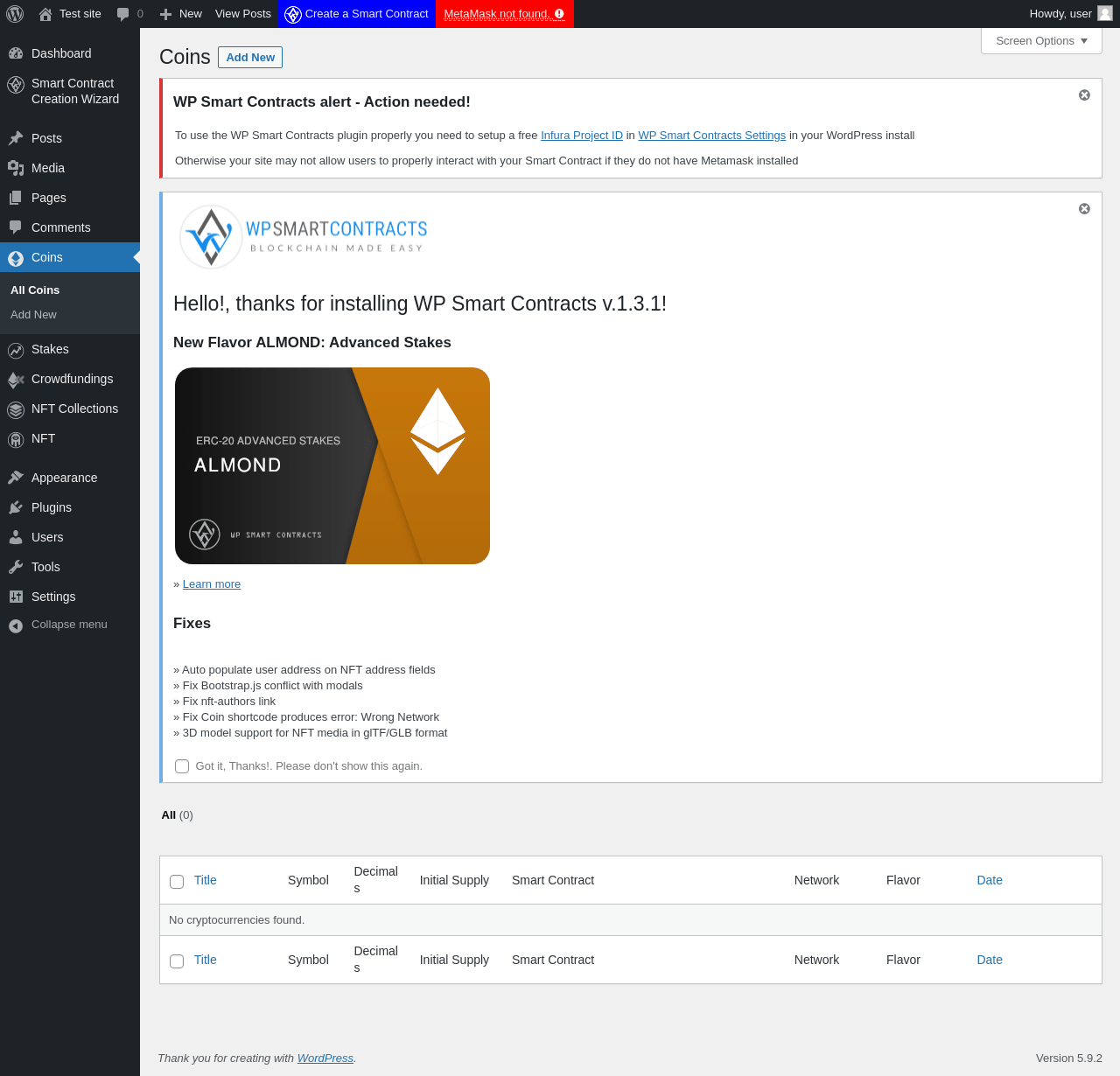
Task: Click the Appearance paintbrush icon
Action: tap(16, 478)
